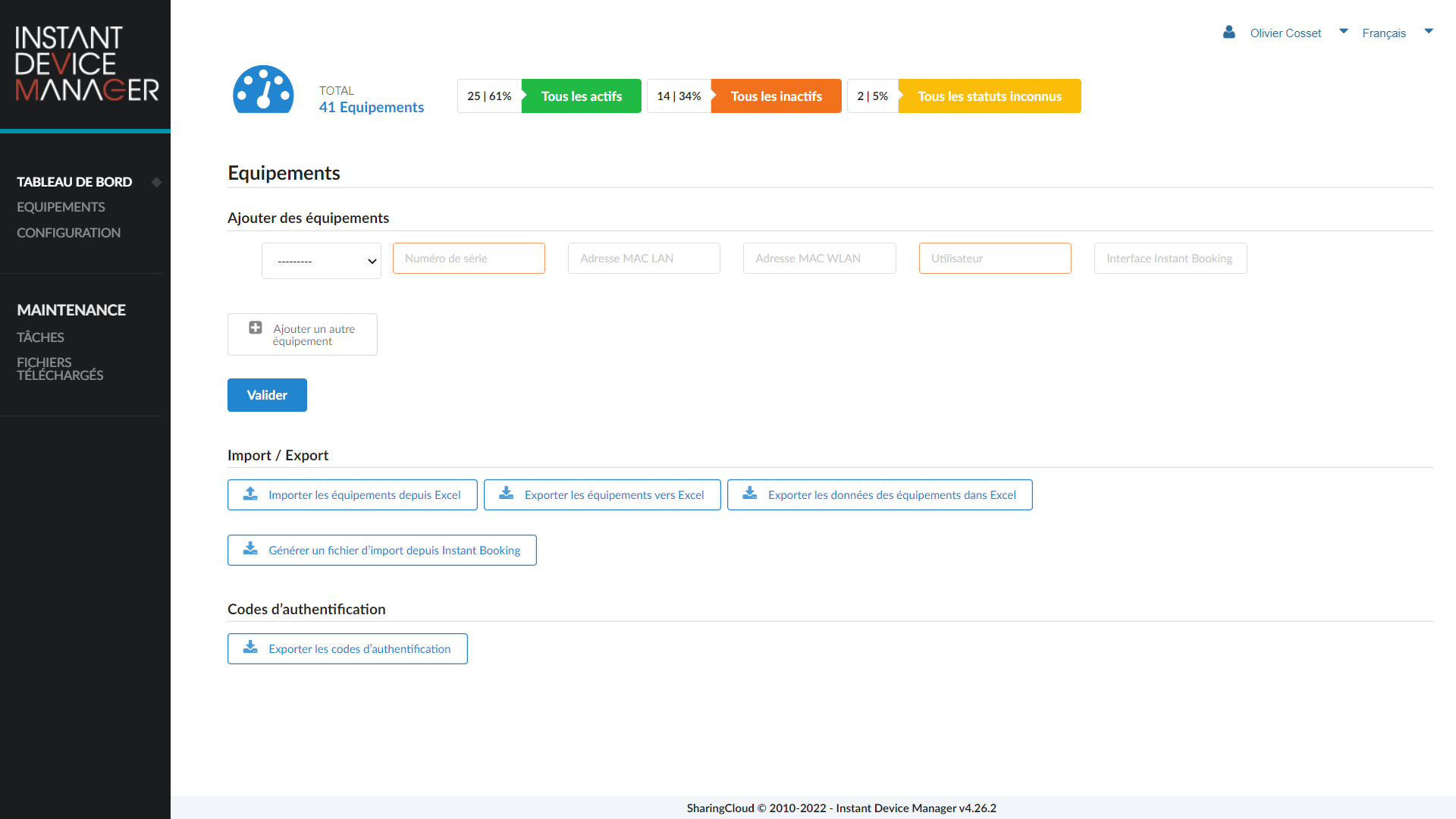Click the Valider button

click(x=267, y=395)
